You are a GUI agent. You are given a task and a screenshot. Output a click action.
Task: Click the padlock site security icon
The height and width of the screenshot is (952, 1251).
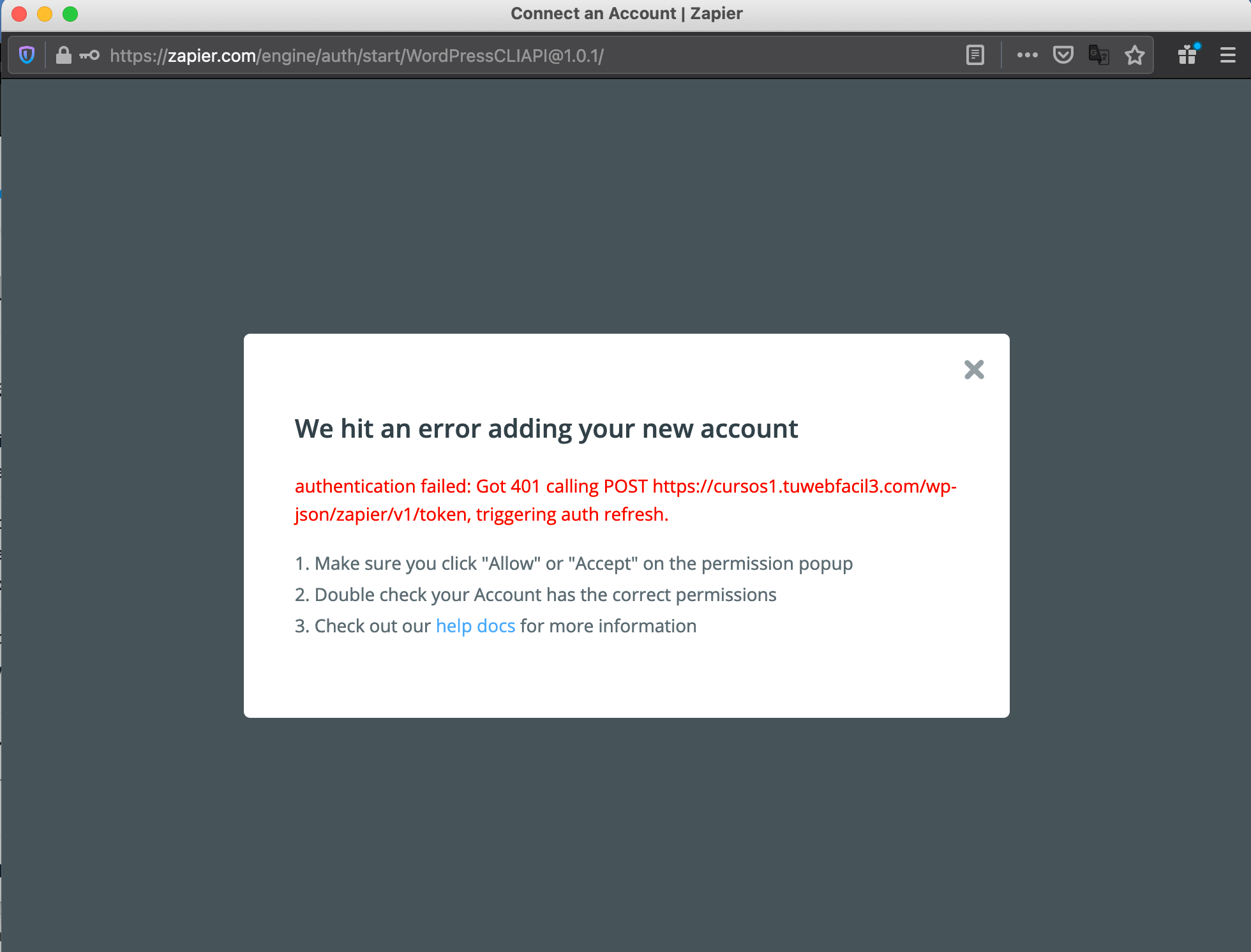click(63, 56)
